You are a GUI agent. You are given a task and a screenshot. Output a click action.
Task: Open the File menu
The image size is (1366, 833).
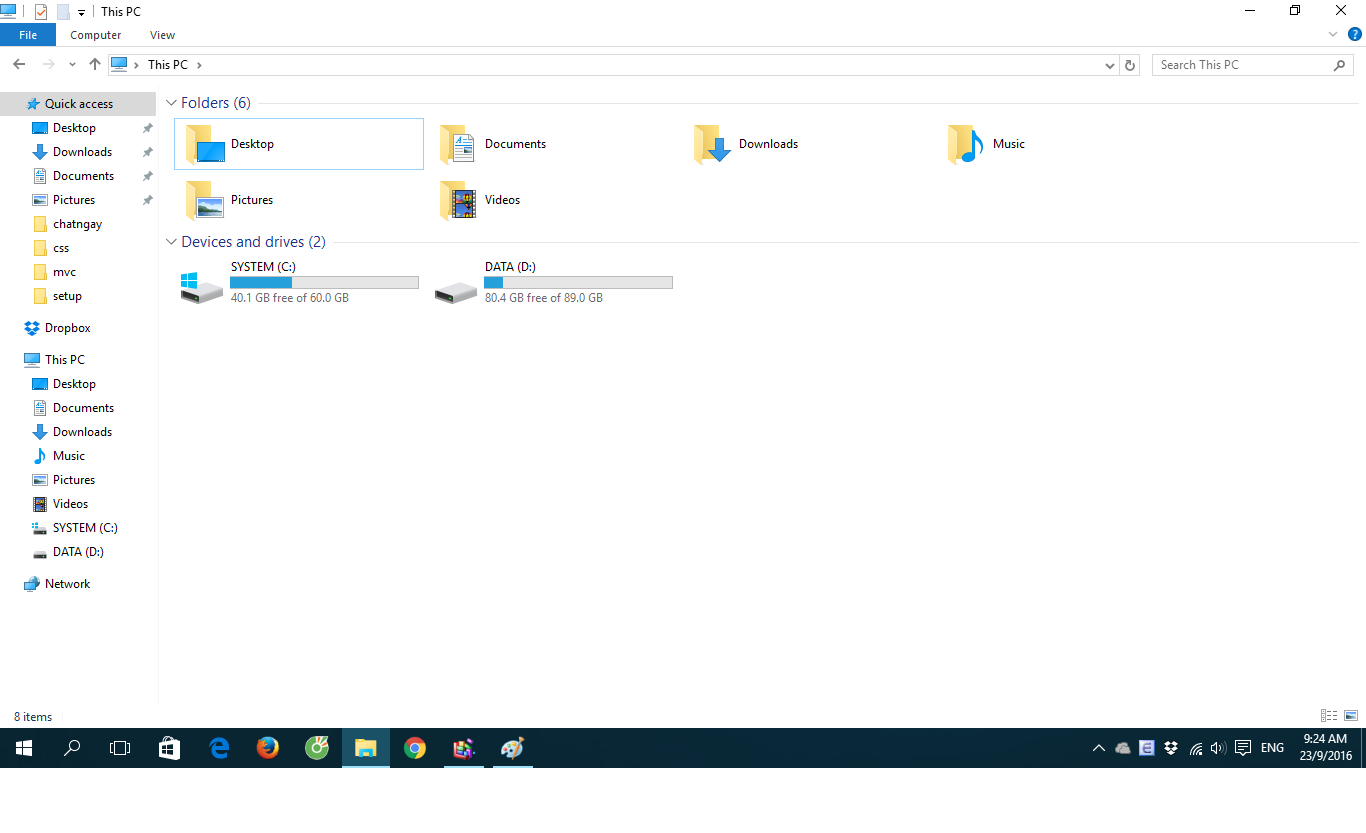coord(28,35)
